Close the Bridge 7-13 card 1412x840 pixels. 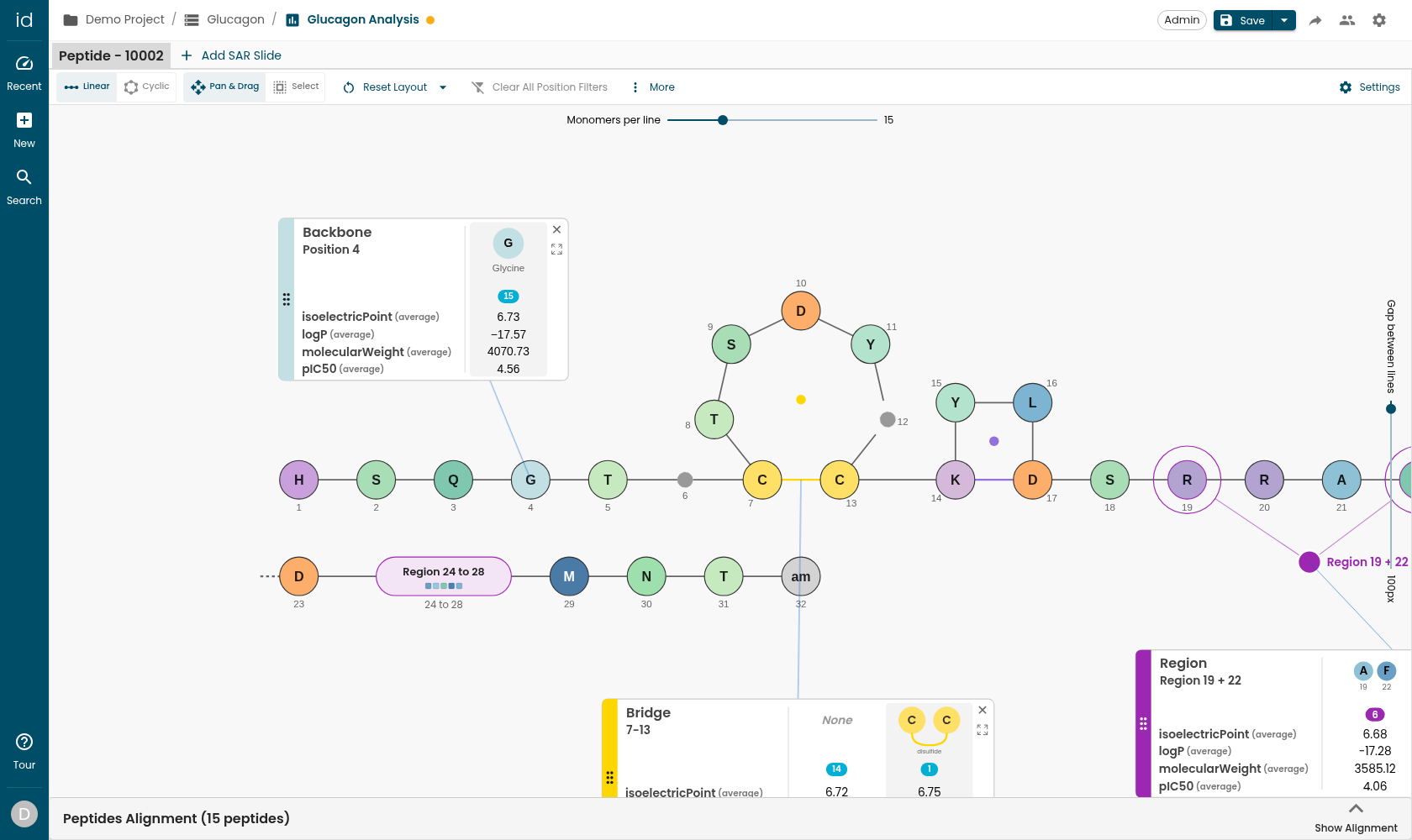(983, 710)
